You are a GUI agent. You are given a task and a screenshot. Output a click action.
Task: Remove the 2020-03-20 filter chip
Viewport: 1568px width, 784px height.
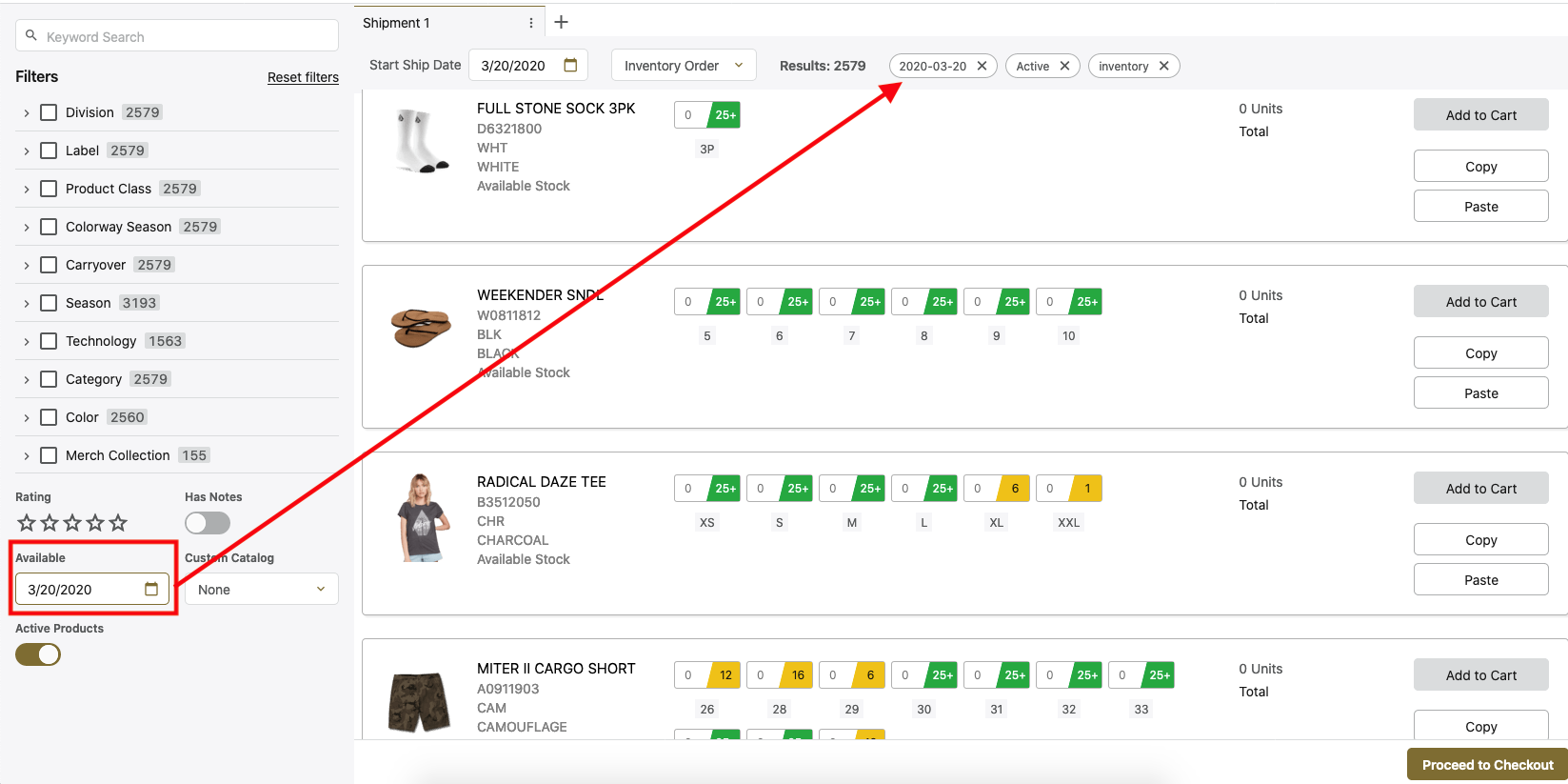pyautogui.click(x=982, y=66)
